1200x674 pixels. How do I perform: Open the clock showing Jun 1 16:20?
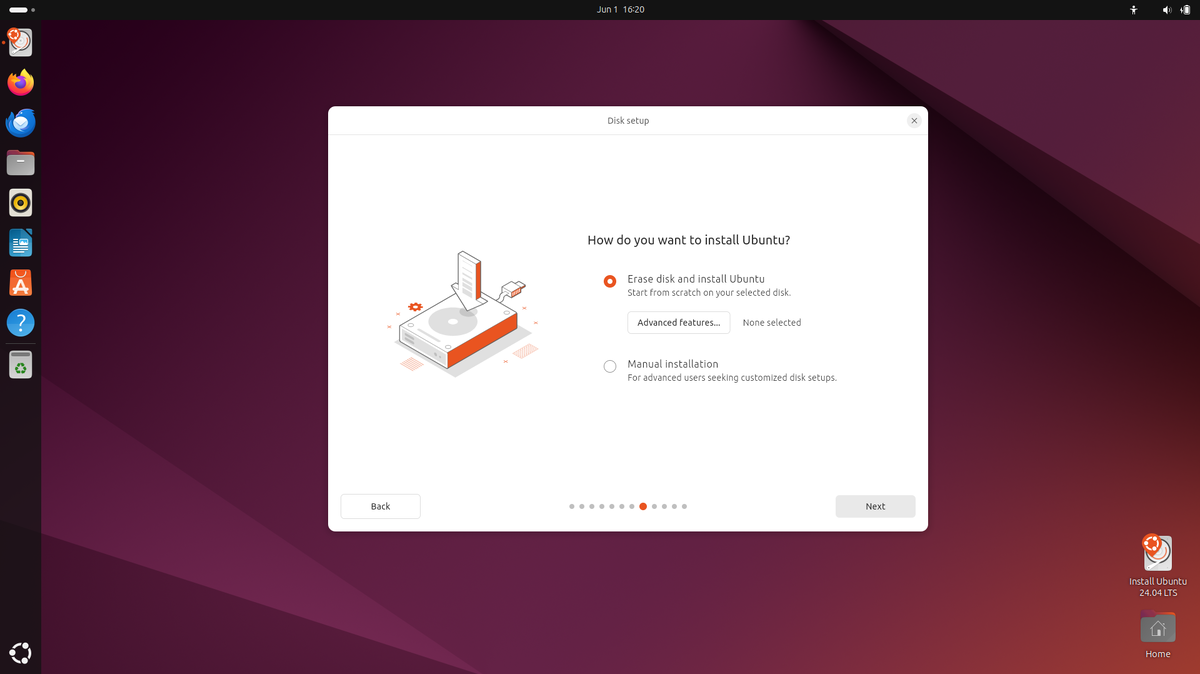click(x=620, y=9)
